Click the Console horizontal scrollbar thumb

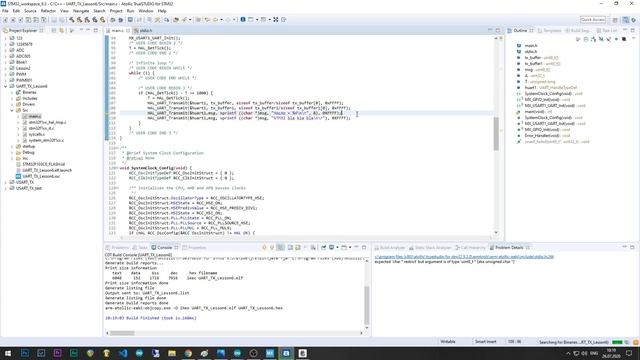point(122,333)
